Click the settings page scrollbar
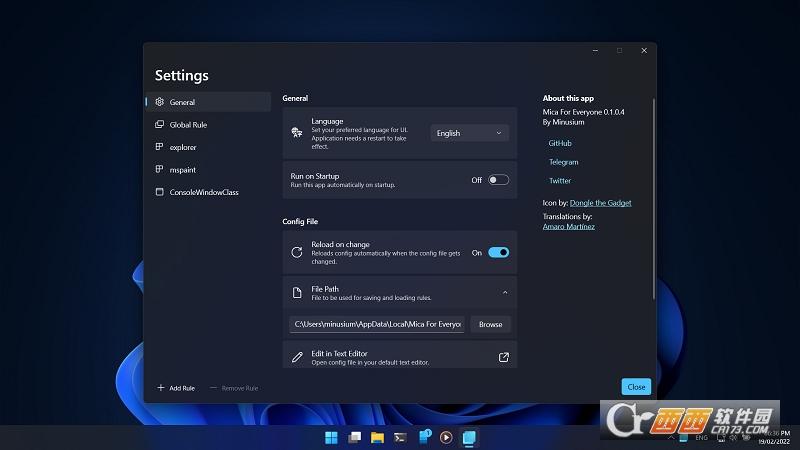Viewport: 800px width, 450px height. (x=654, y=199)
